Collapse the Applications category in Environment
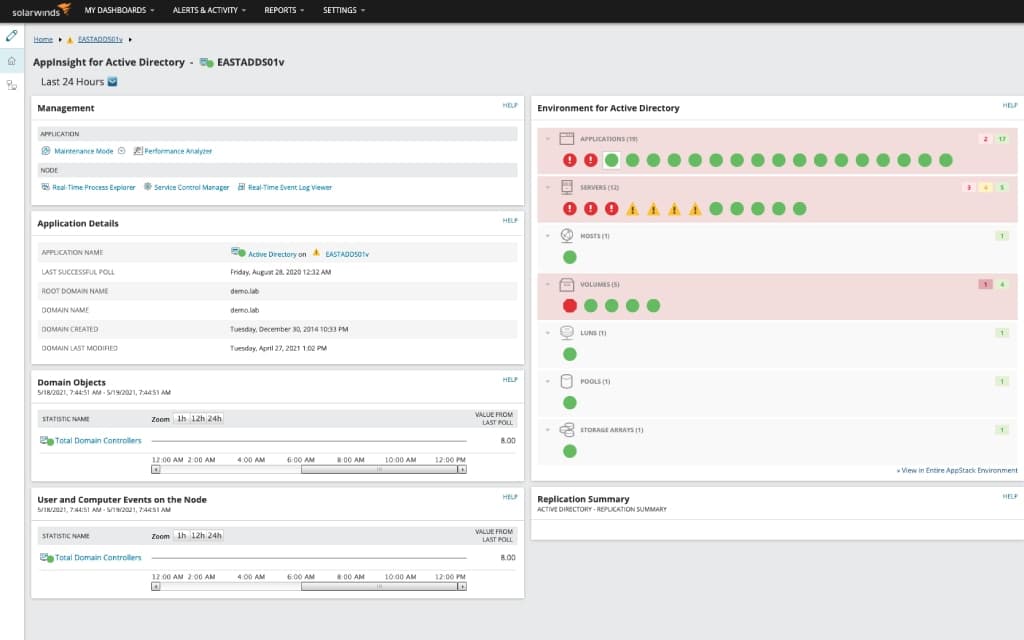Image resolution: width=1024 pixels, height=640 pixels. 546,138
